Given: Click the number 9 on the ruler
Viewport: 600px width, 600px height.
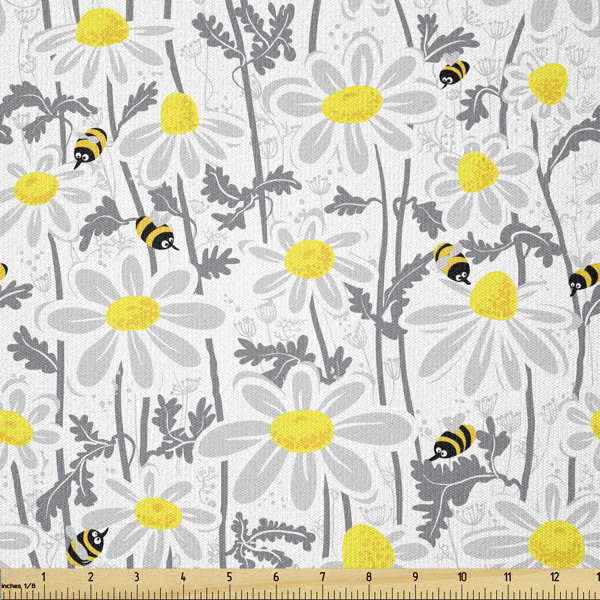Looking at the screenshot, I should coord(415,577).
